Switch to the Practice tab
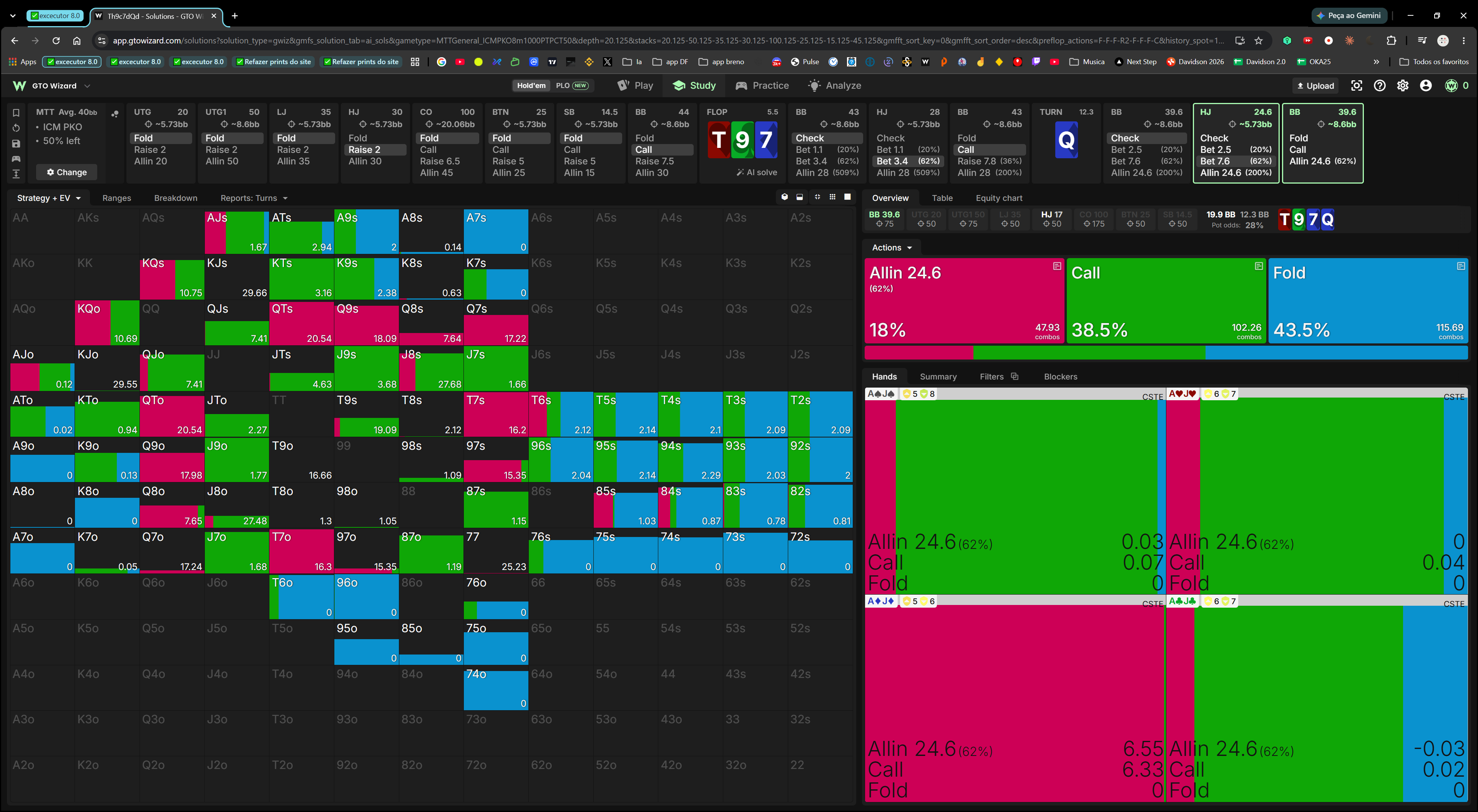The image size is (1478, 812). point(762,85)
